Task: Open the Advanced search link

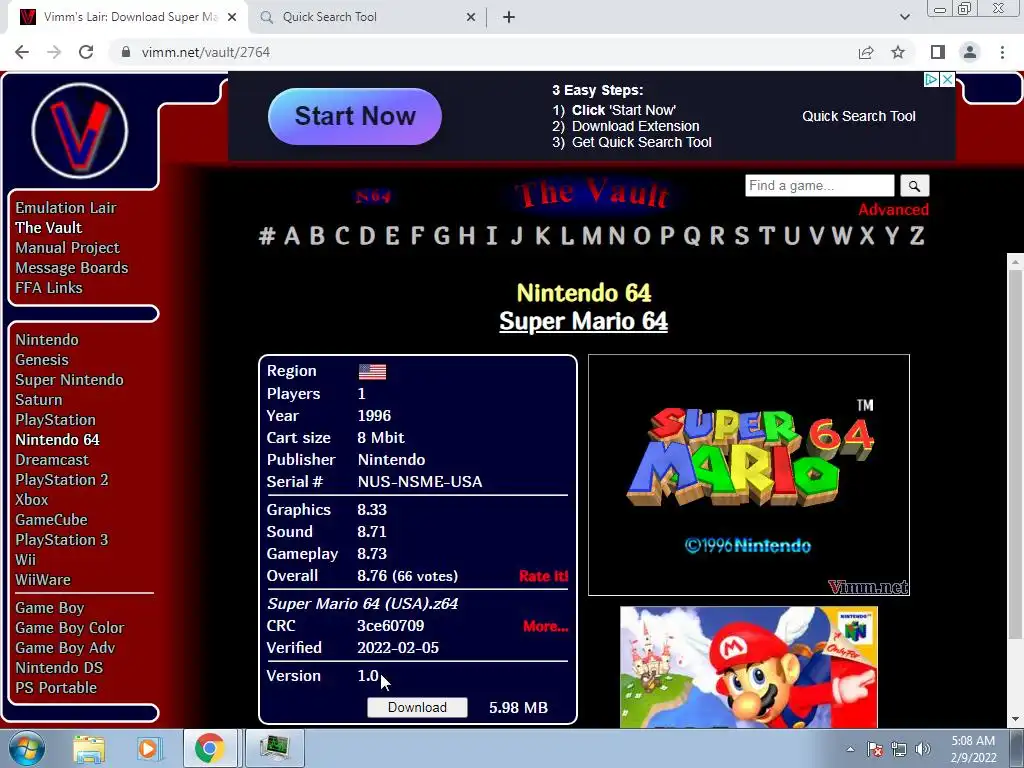Action: point(893,210)
